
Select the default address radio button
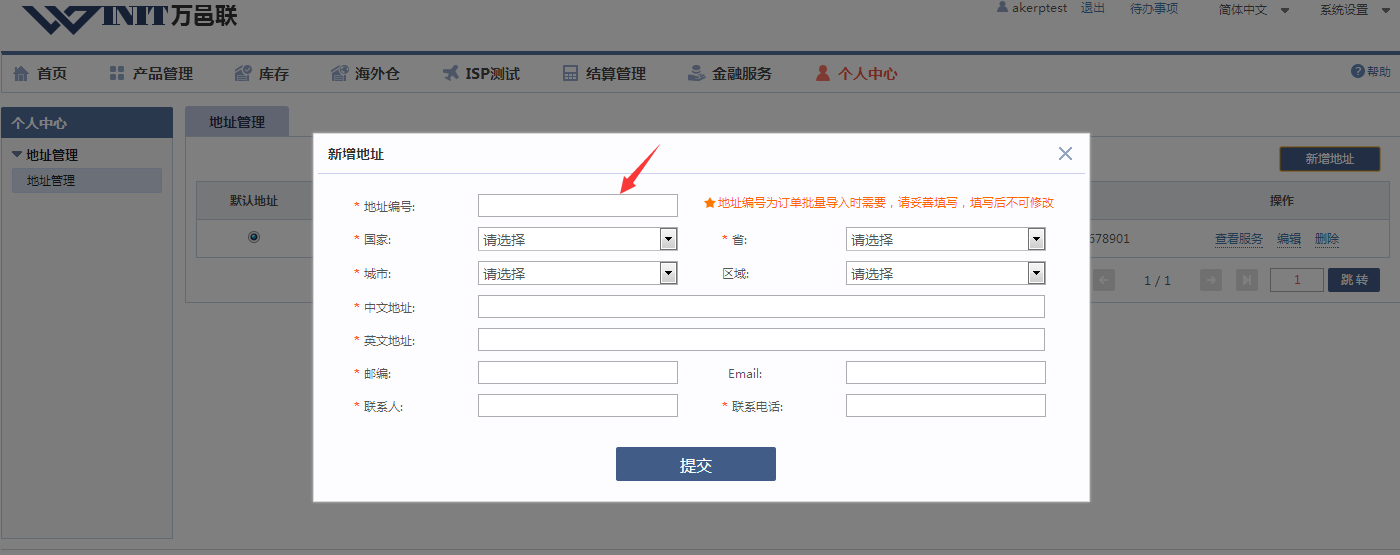(254, 237)
